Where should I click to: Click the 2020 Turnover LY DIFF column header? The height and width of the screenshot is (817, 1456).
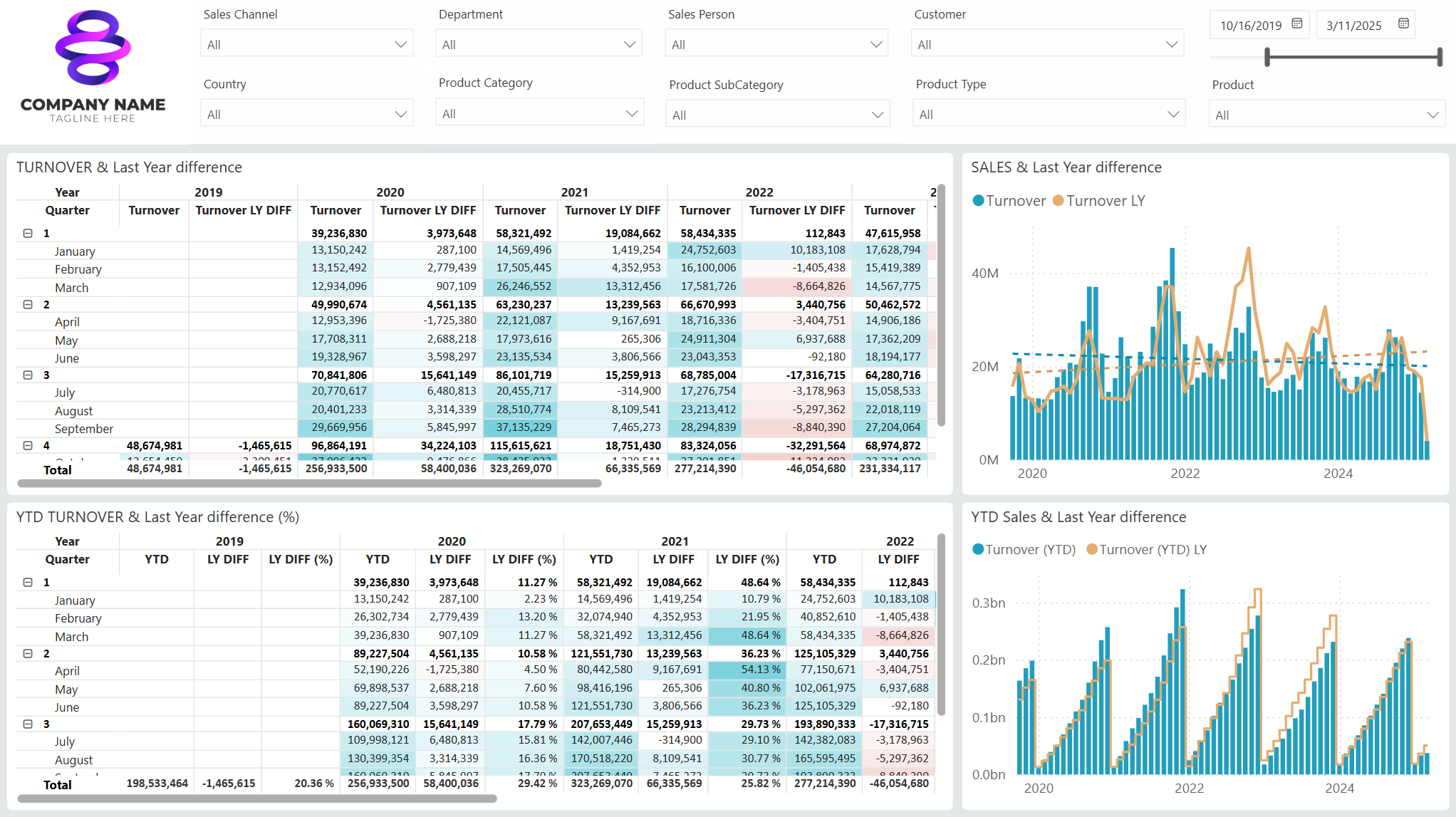click(x=427, y=210)
